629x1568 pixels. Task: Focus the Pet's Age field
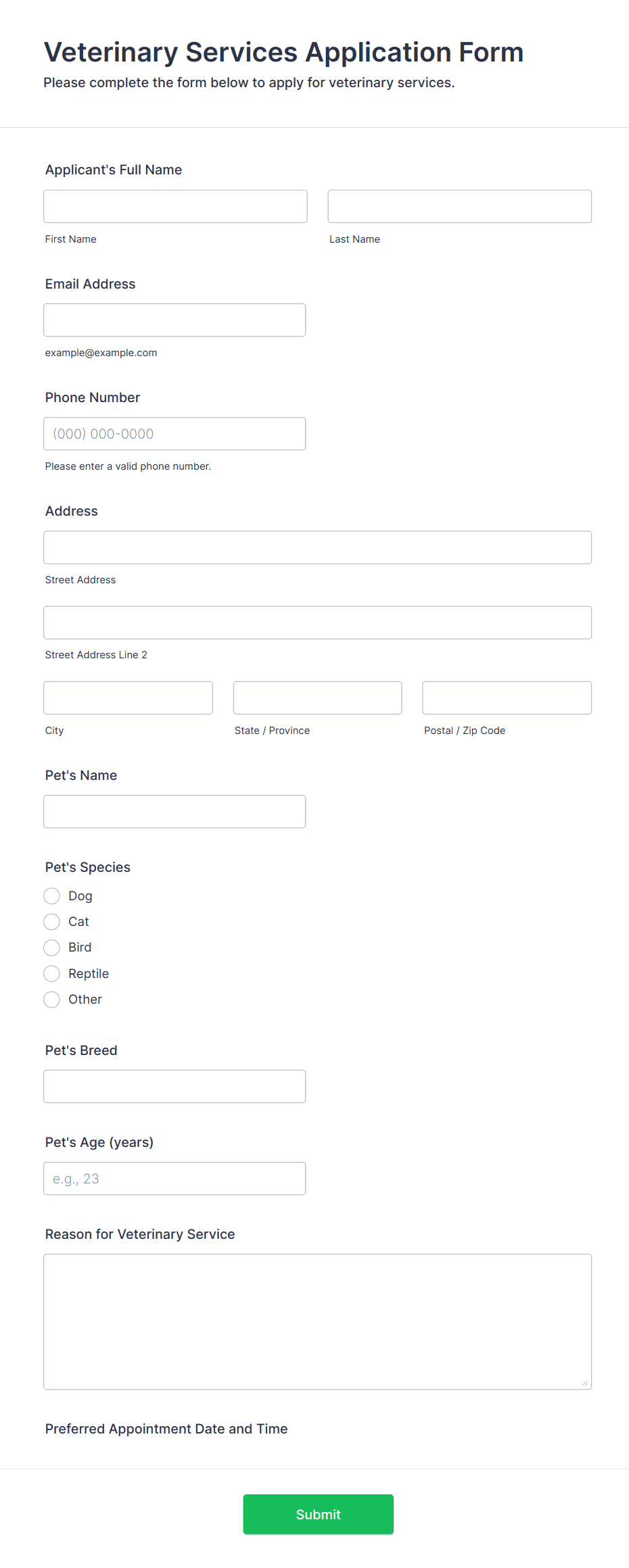(x=174, y=1178)
